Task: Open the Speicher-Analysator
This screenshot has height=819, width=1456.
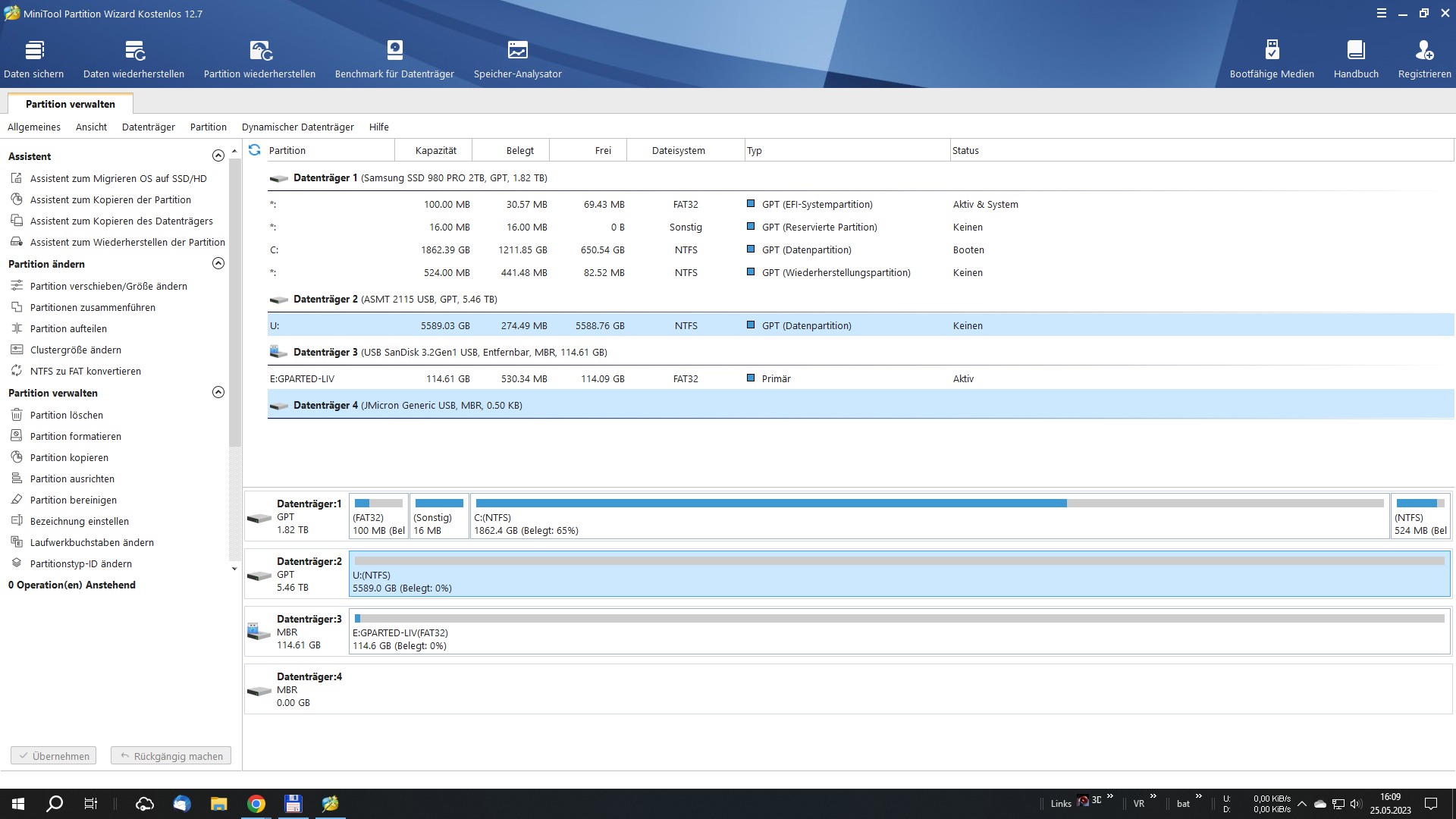Action: point(517,58)
